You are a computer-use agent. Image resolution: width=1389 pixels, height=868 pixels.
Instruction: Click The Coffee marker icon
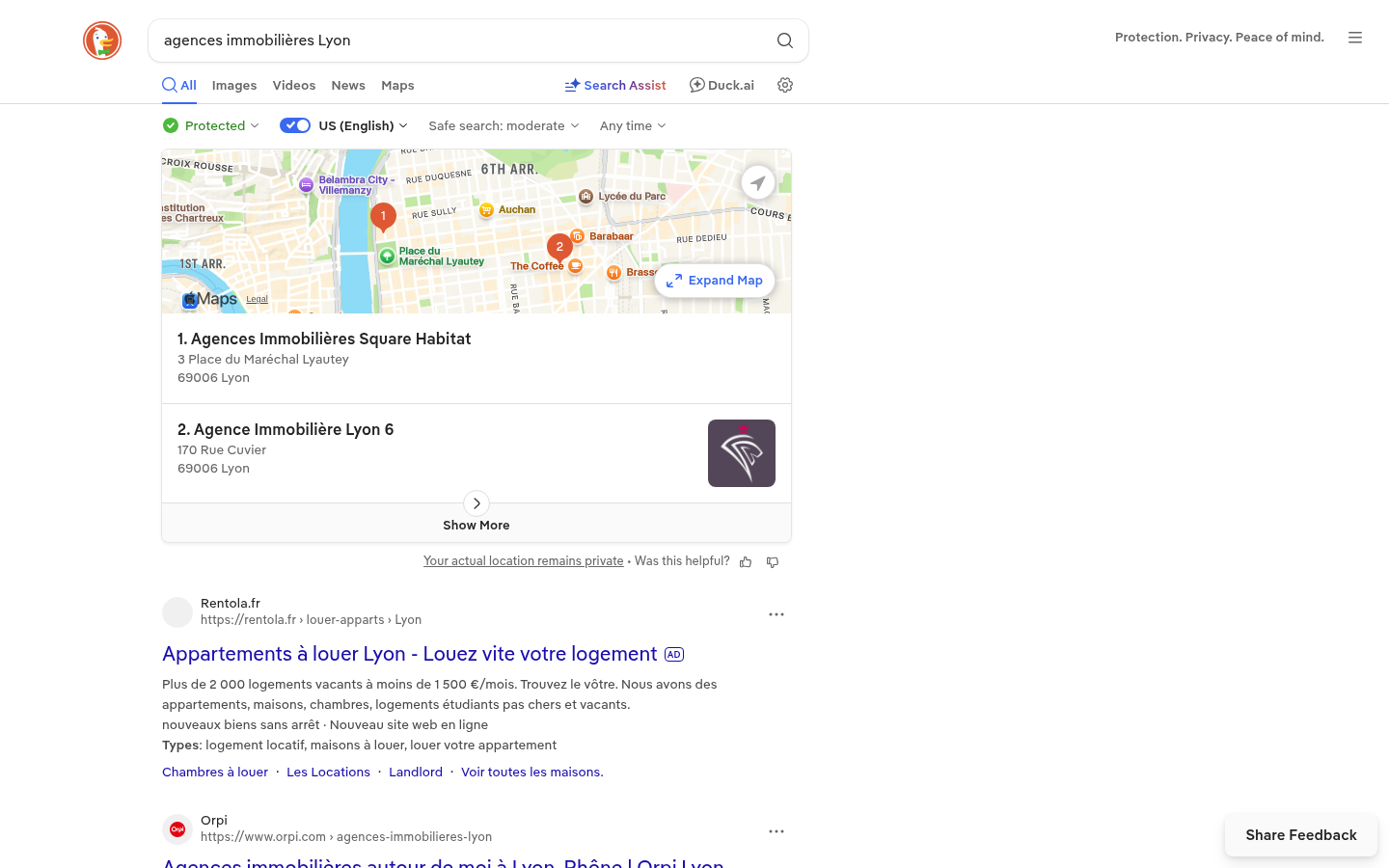point(575,266)
